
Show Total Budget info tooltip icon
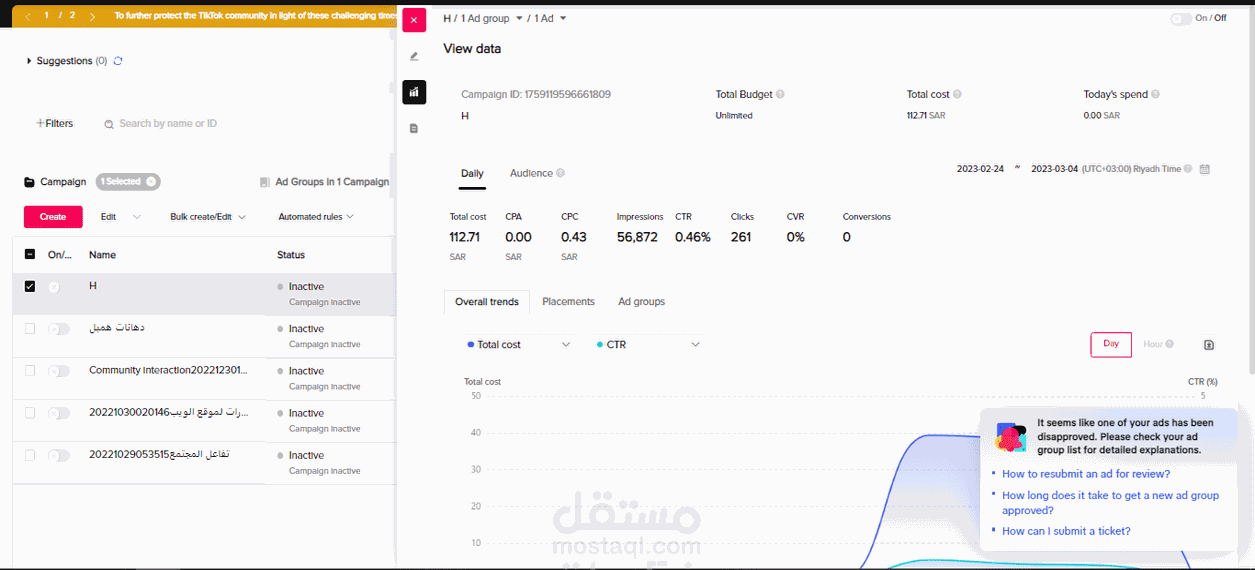[780, 94]
